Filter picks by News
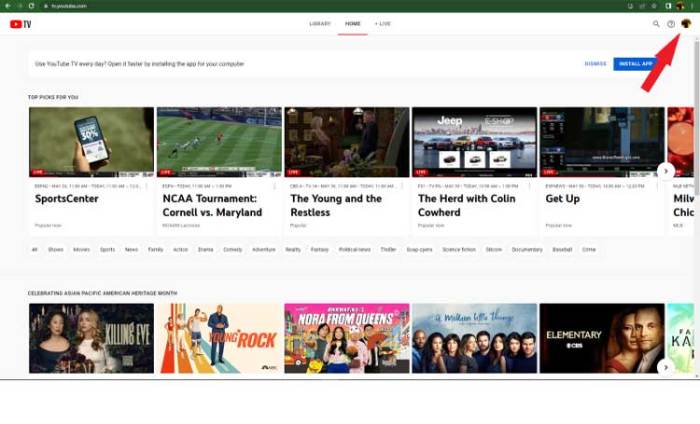The height and width of the screenshot is (424, 700). coord(132,249)
